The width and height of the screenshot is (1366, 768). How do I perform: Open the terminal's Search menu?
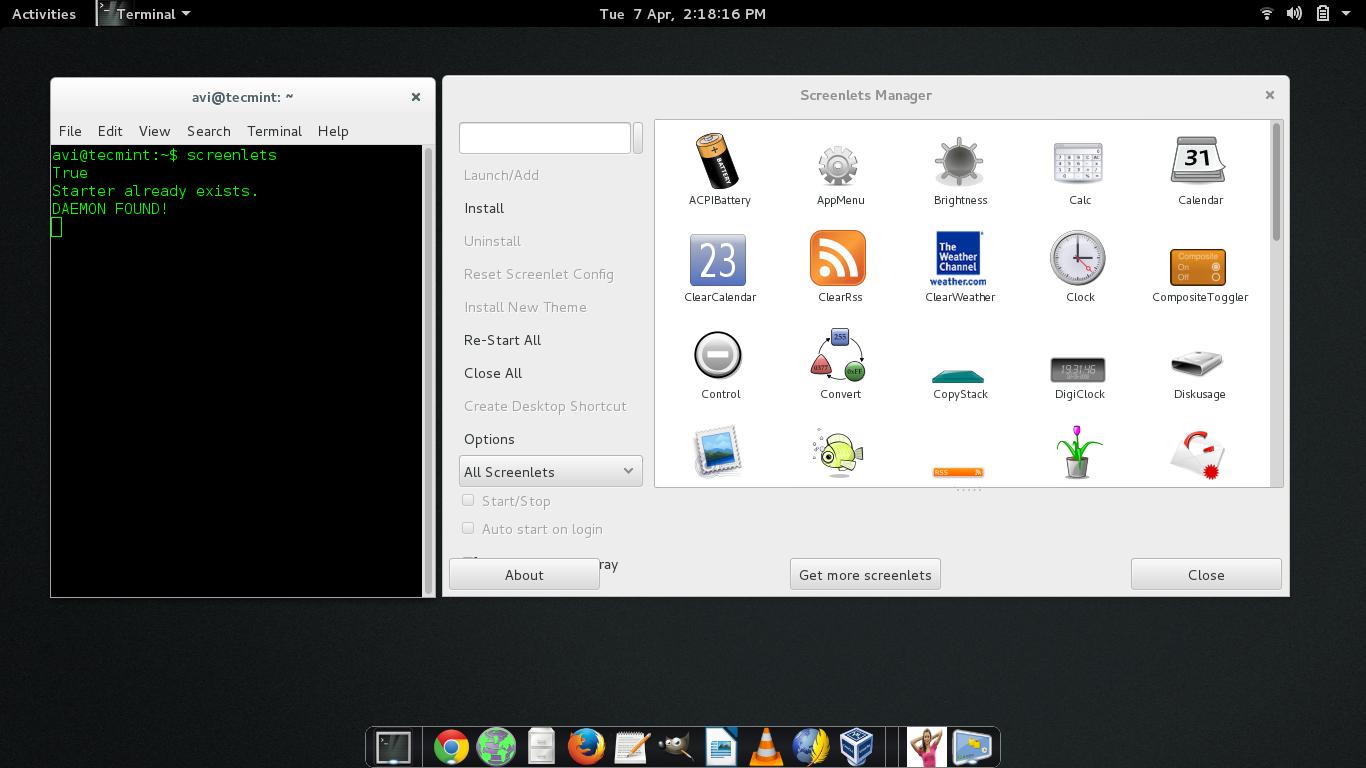208,131
